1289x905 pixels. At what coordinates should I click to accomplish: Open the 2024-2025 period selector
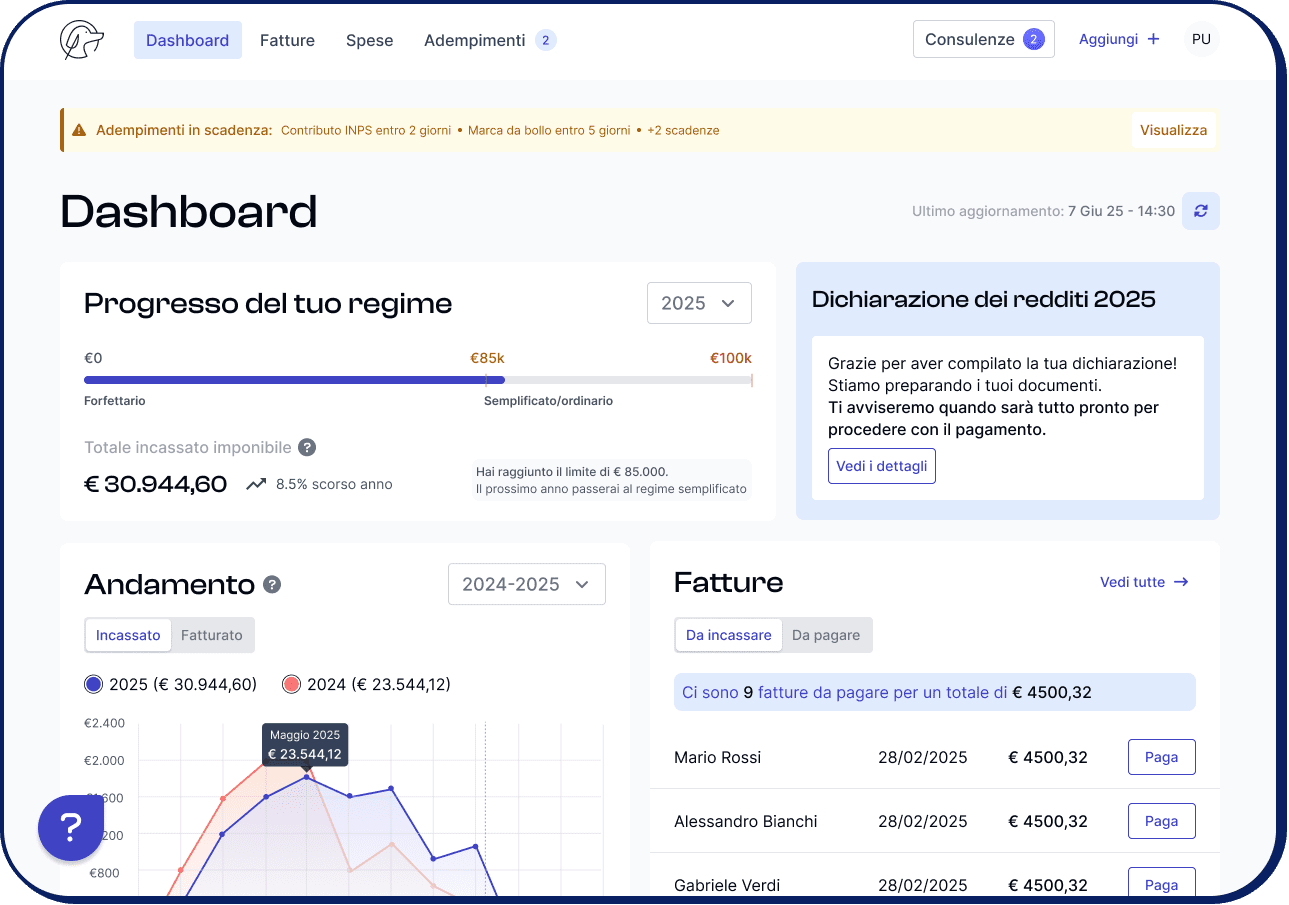527,584
